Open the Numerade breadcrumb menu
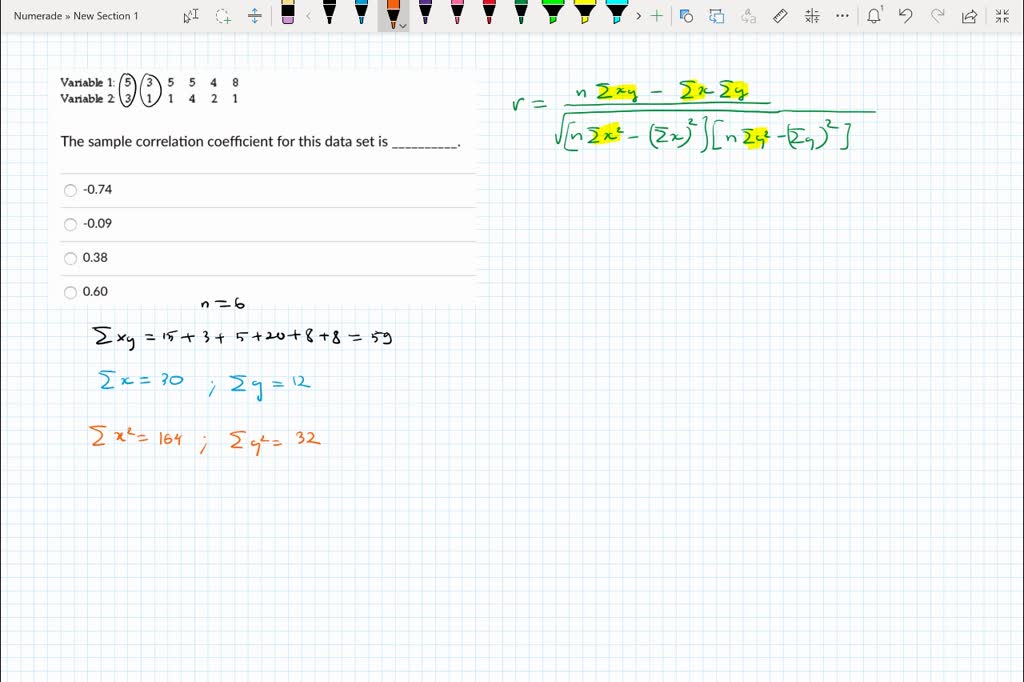Screen dimensions: 1024x682 click(38, 16)
